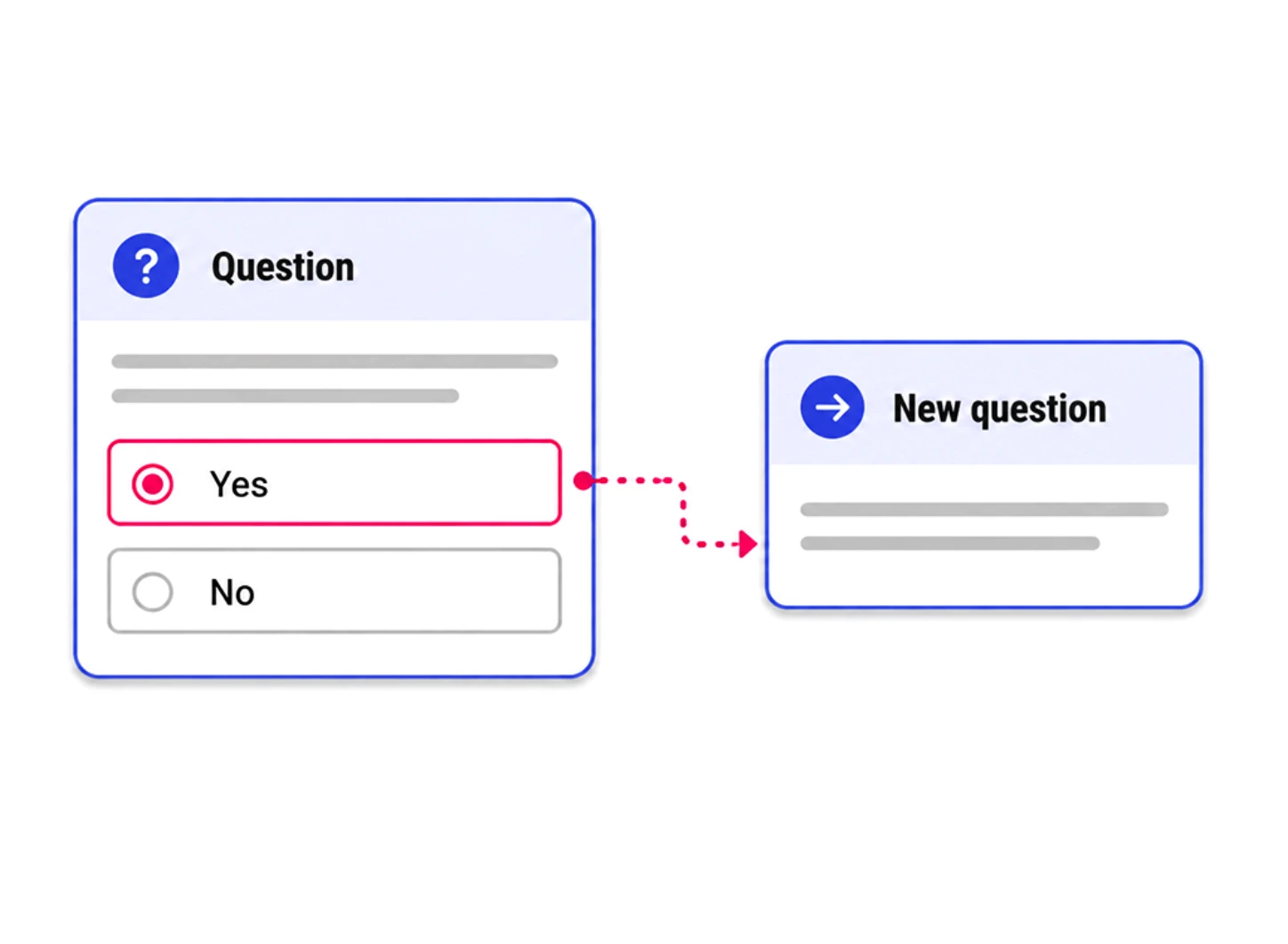Screen dimensions: 1288x944
Task: Click the short gray line in New question card
Action: (x=950, y=544)
